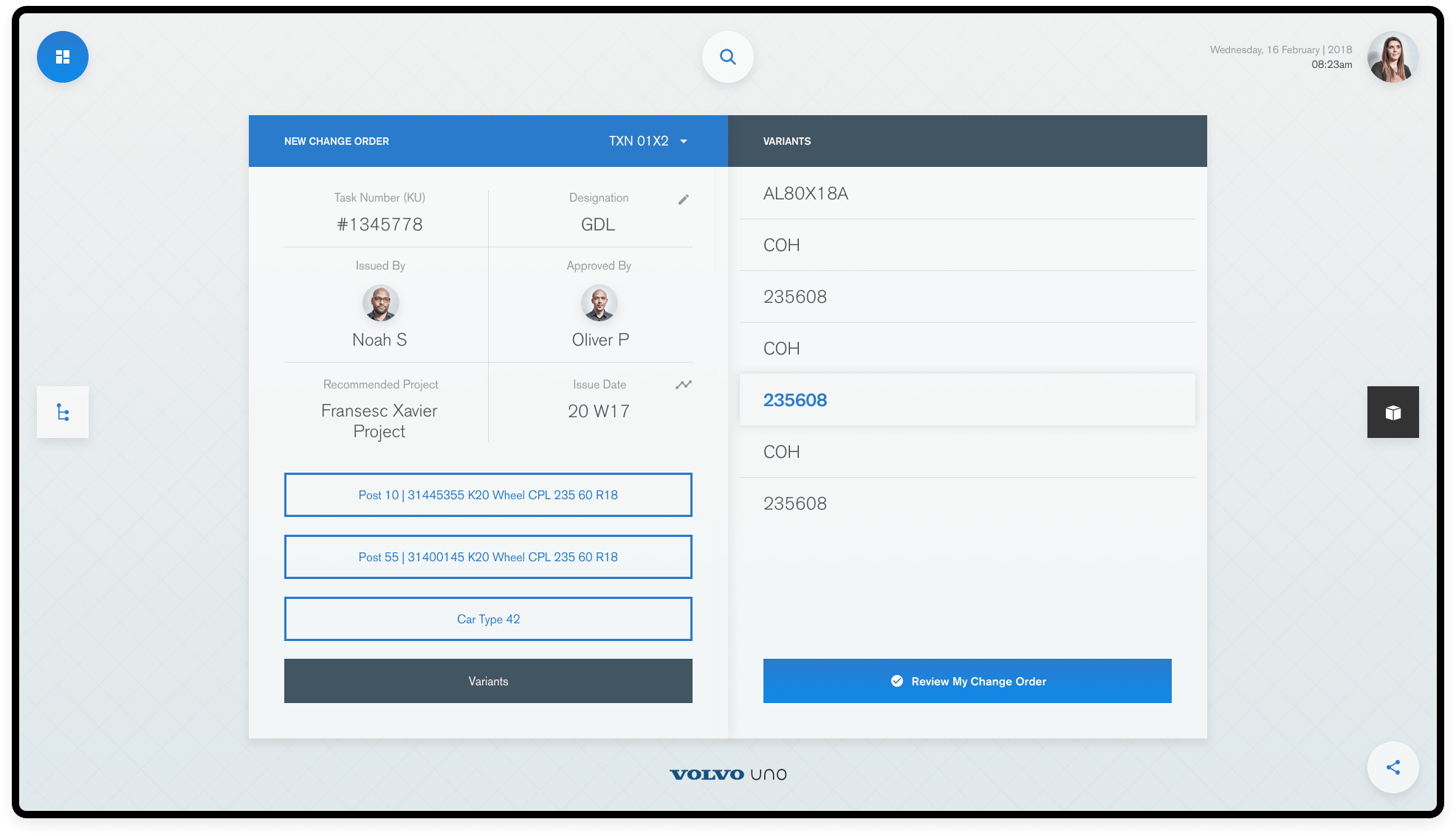The width and height of the screenshot is (1456, 836).
Task: Switch to the Variants section tab
Action: point(488,681)
